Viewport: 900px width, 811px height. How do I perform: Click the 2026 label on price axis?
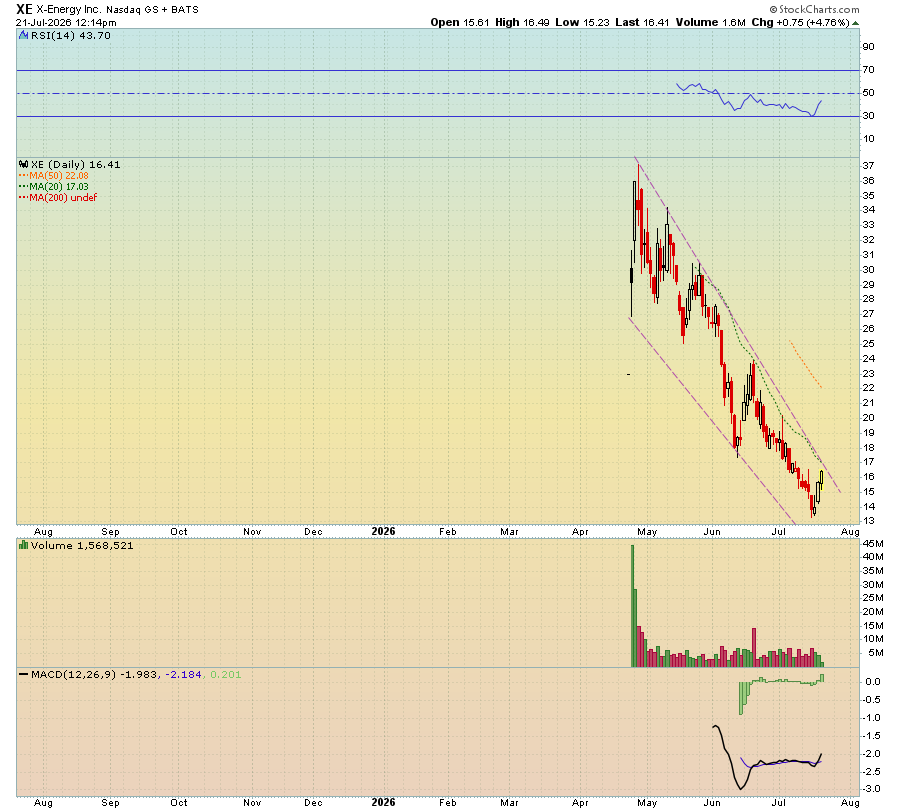click(x=383, y=531)
